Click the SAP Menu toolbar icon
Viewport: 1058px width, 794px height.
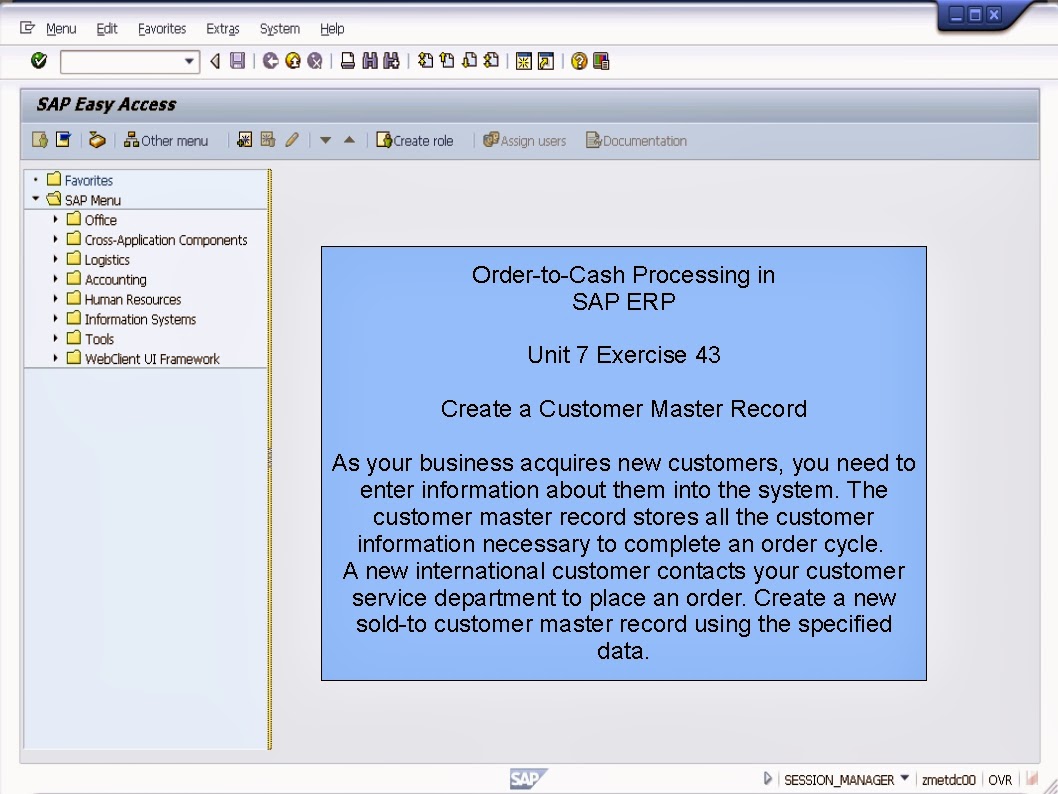(63, 140)
